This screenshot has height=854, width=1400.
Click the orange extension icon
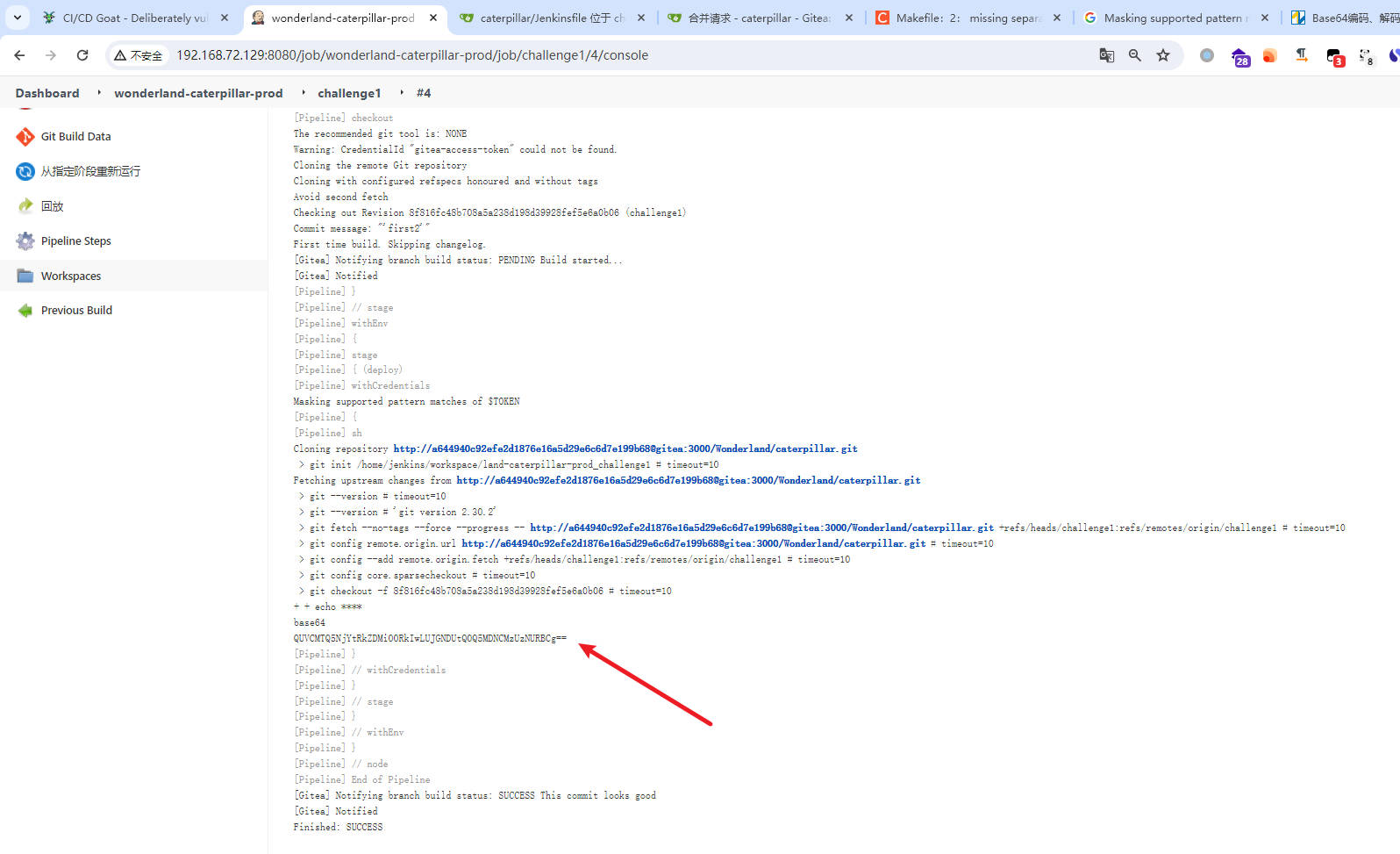[1269, 55]
